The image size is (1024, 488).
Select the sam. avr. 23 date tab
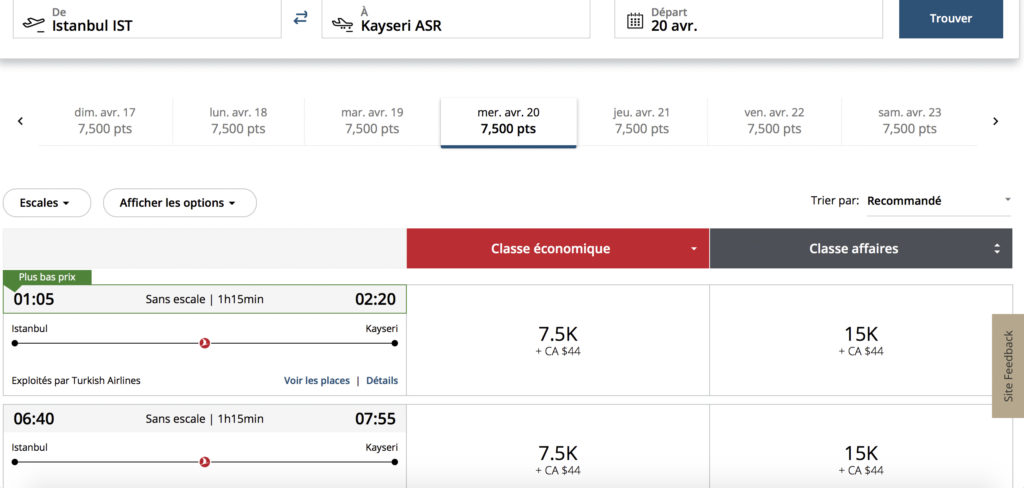point(910,121)
